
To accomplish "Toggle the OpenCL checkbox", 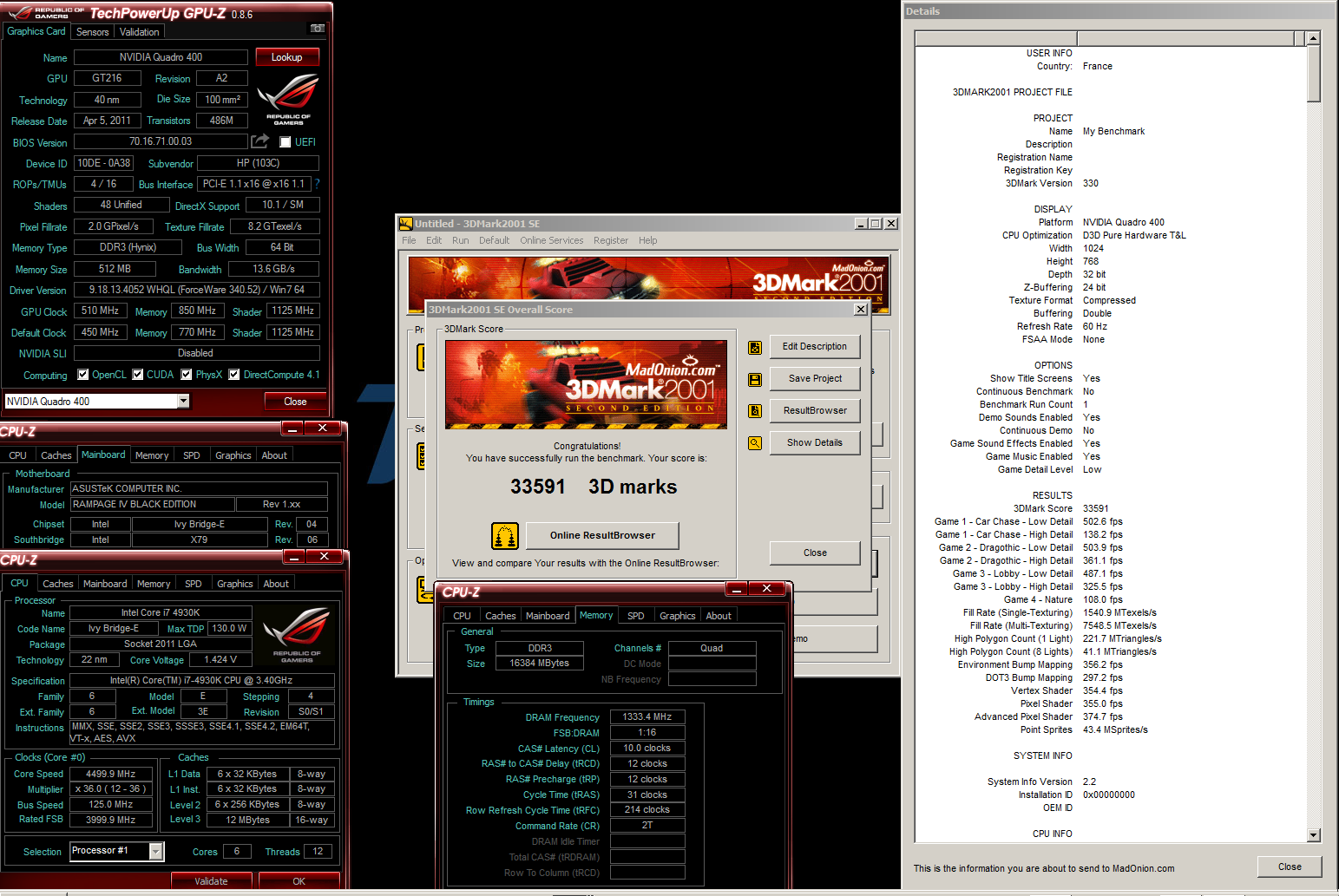I will click(x=82, y=375).
